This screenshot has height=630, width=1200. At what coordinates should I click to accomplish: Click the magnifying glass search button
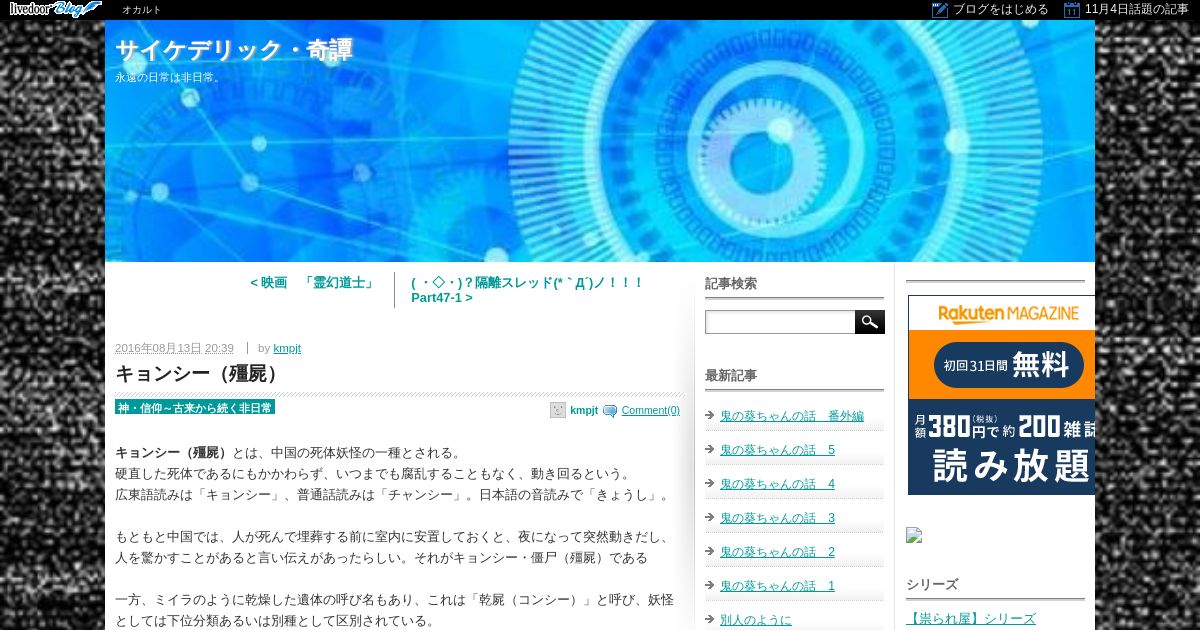pyautogui.click(x=870, y=322)
